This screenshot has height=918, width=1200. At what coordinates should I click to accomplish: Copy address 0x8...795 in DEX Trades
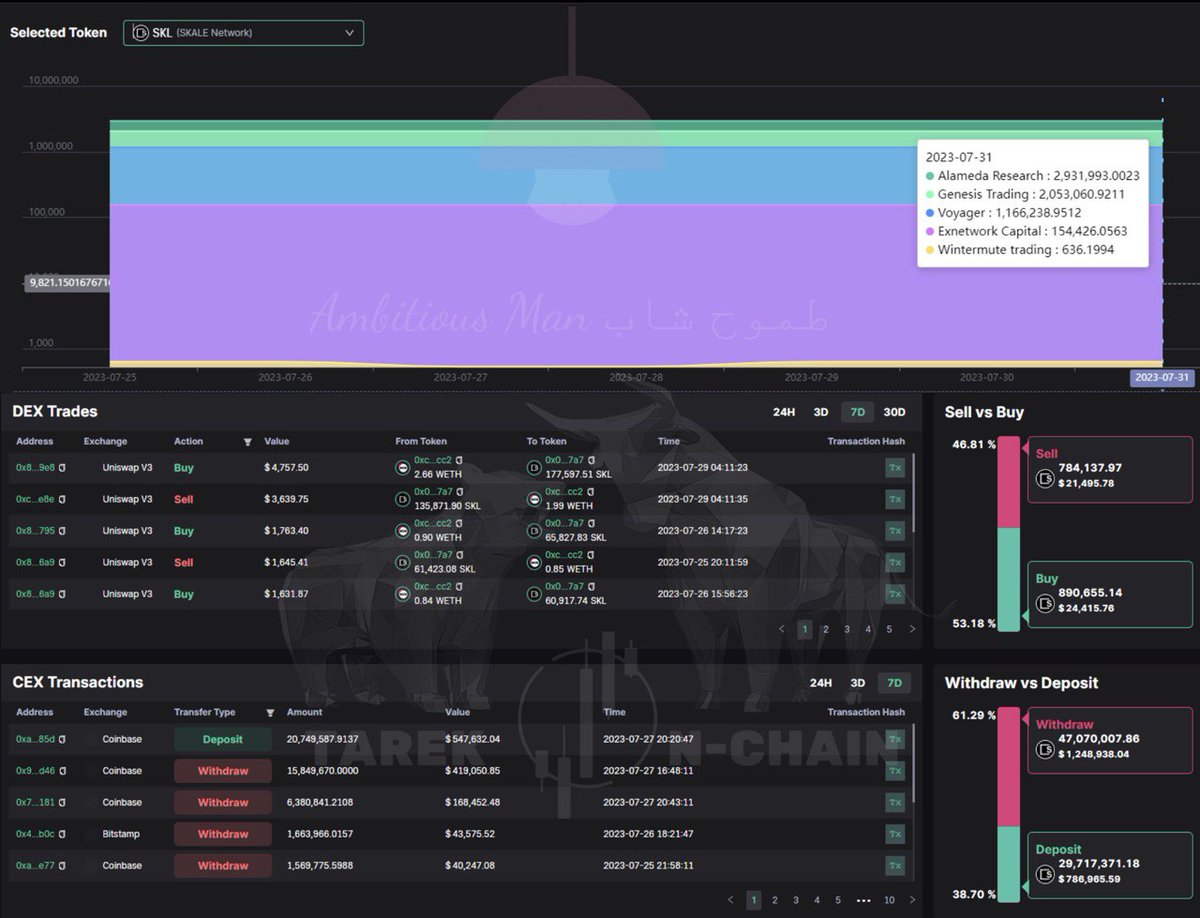[x=63, y=531]
